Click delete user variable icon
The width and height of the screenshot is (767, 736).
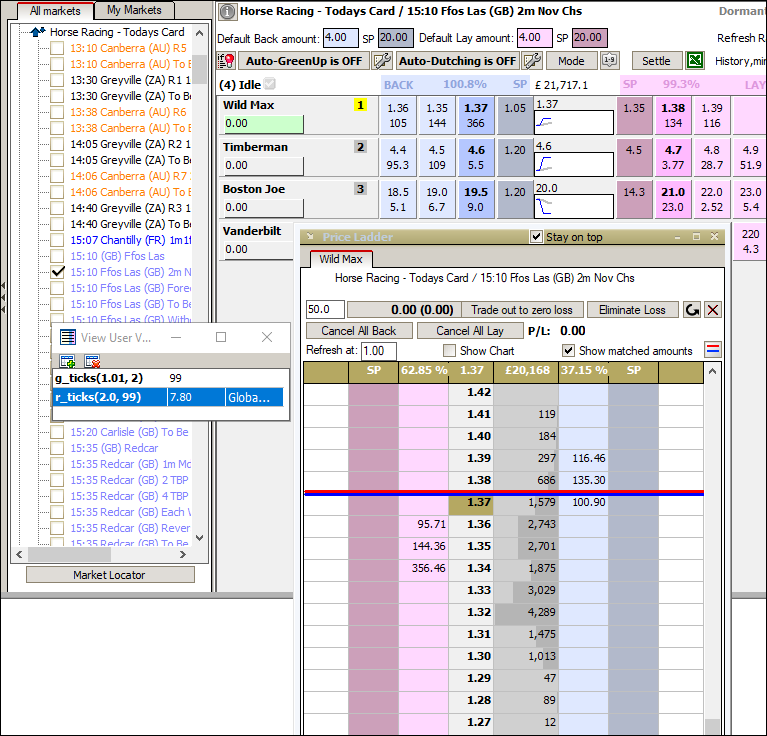[x=92, y=362]
